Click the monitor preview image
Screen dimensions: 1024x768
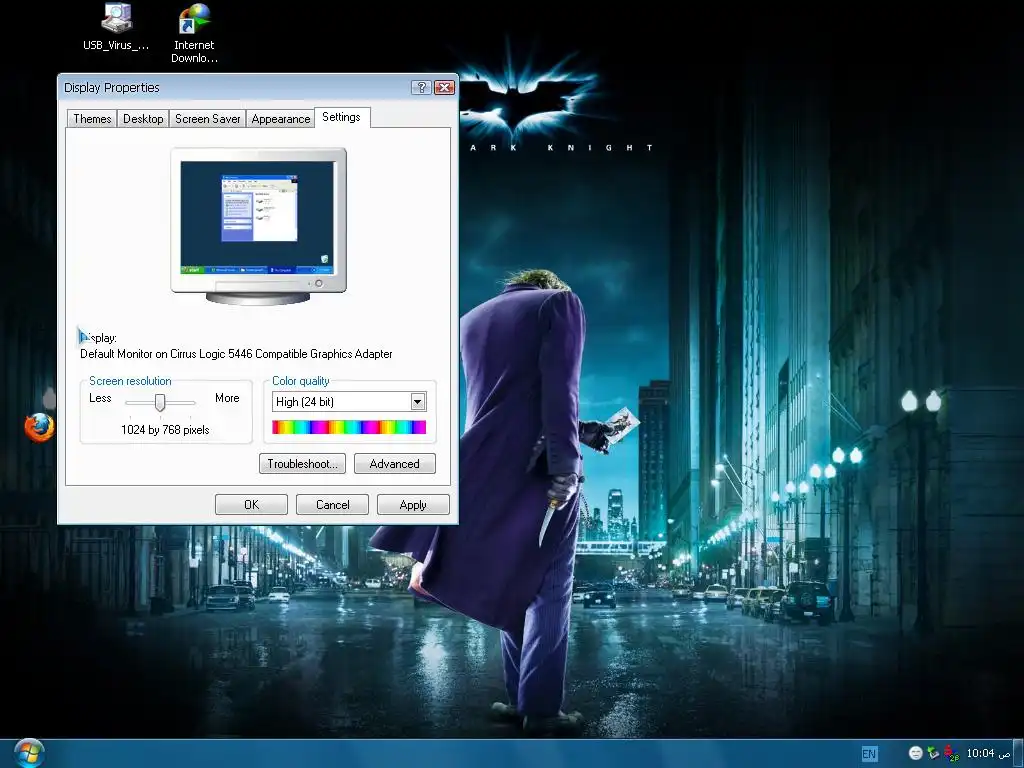[x=259, y=226]
